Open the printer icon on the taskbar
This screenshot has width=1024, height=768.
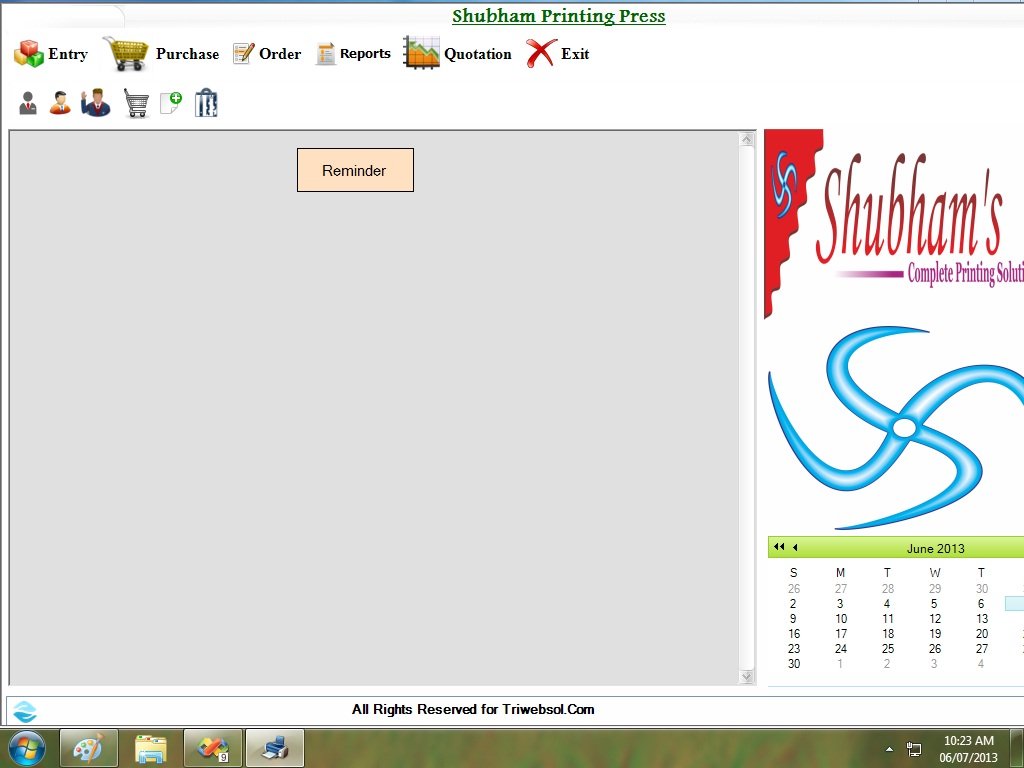[x=274, y=747]
